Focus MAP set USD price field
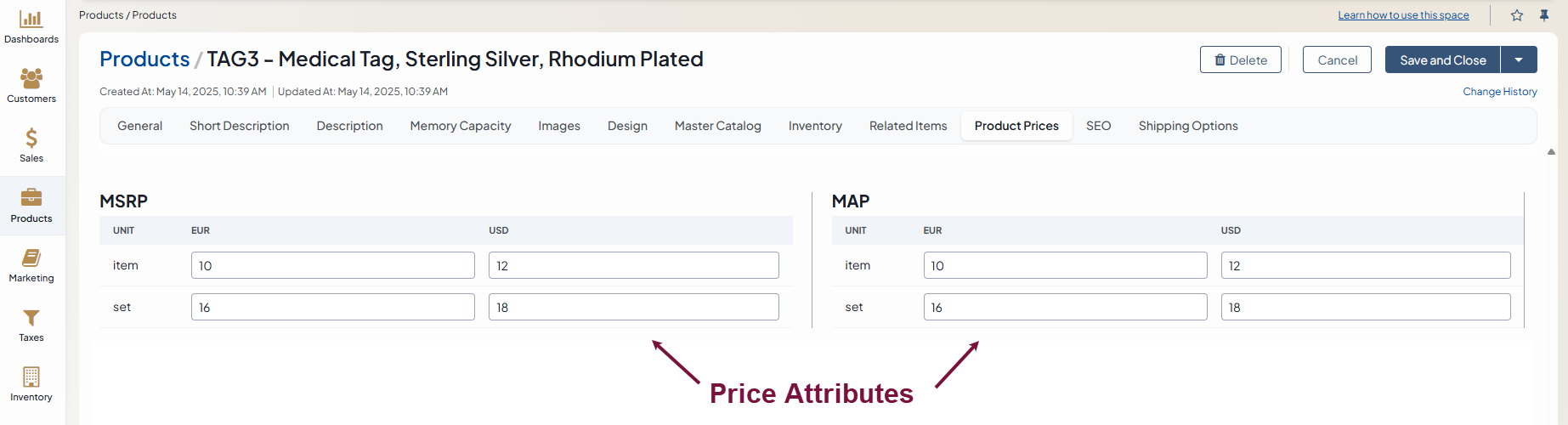The width and height of the screenshot is (1568, 425). click(x=1365, y=307)
